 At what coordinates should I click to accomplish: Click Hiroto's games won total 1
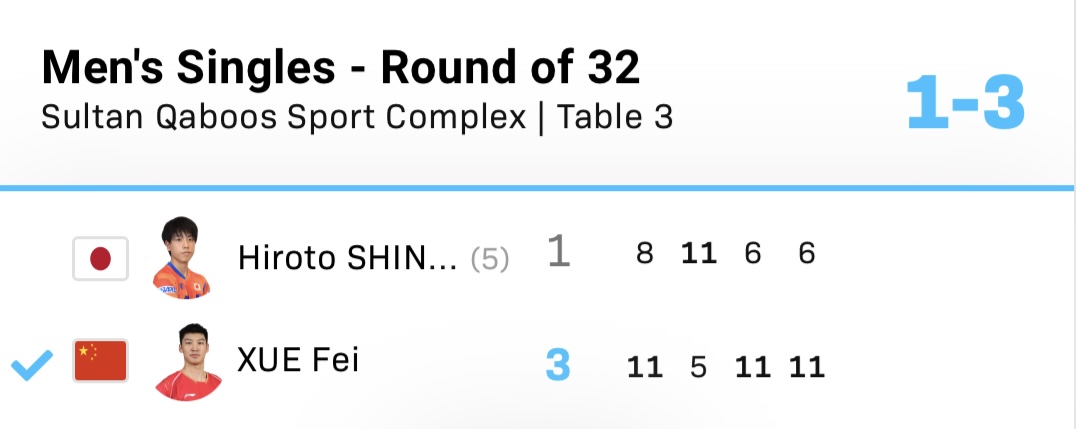(559, 251)
